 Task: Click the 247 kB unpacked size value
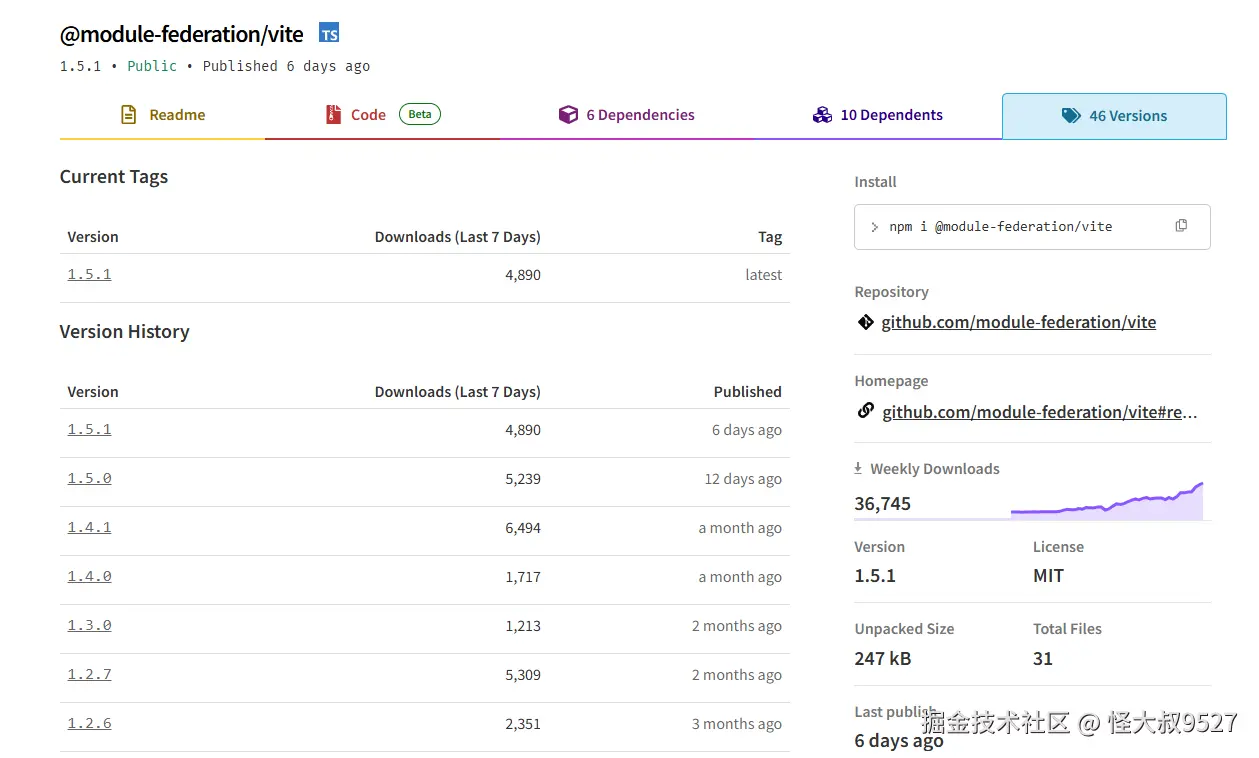pos(883,659)
